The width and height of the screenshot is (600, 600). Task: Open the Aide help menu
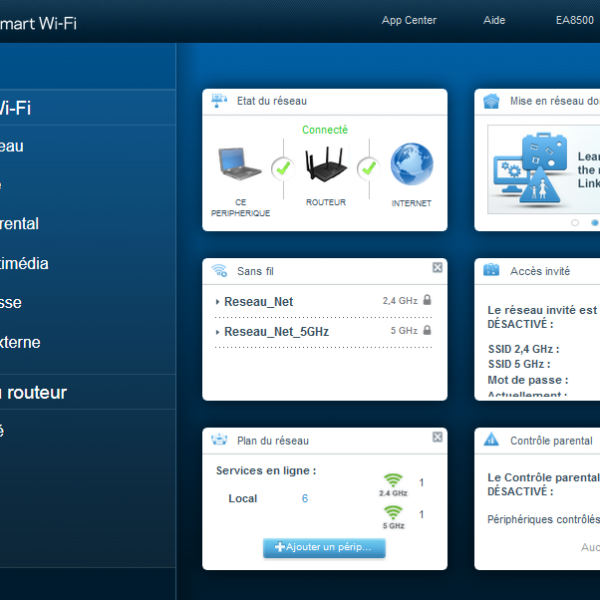[x=494, y=20]
